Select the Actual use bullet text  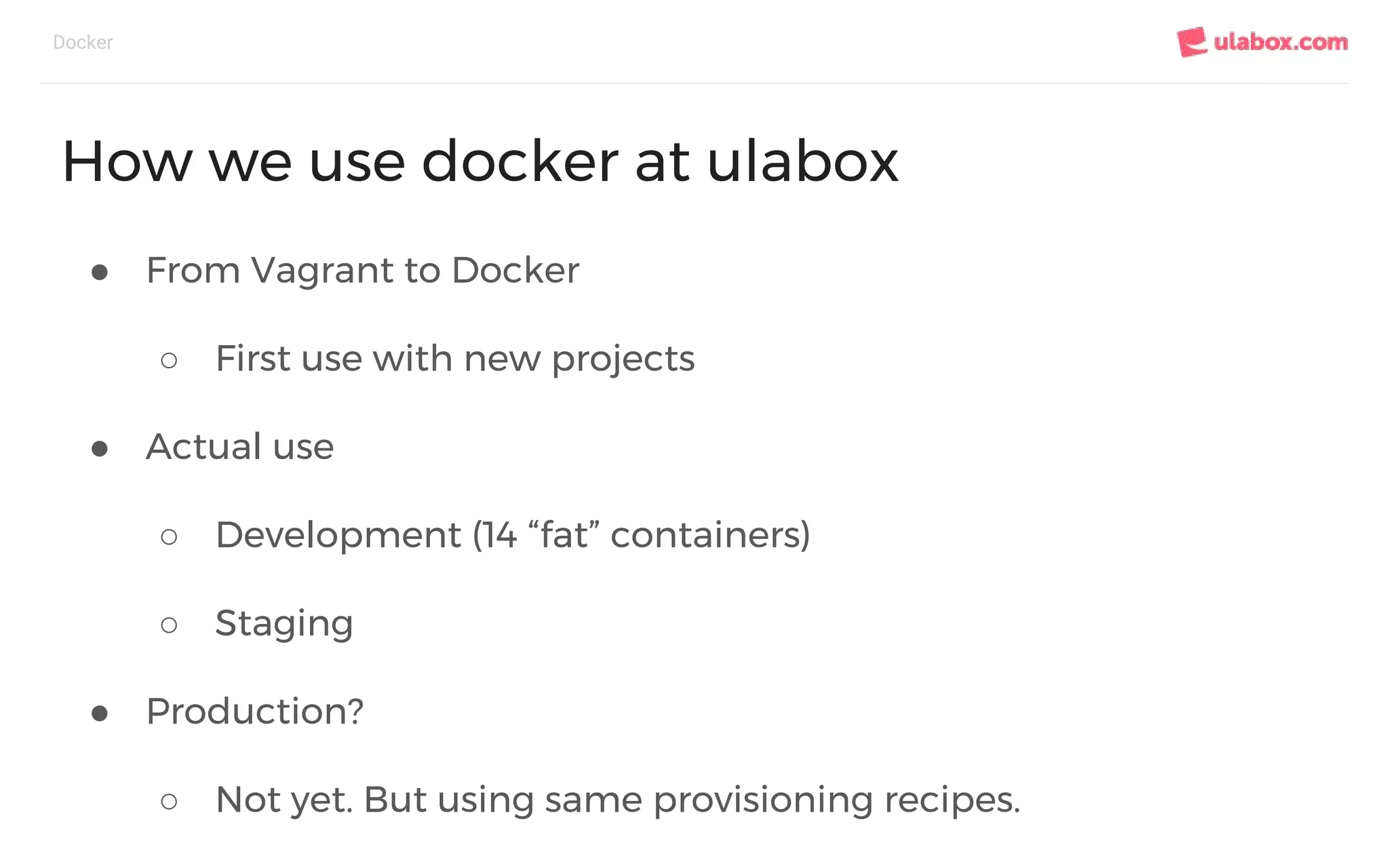[239, 447]
